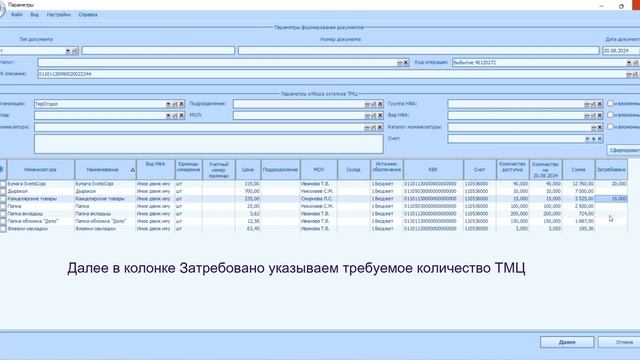Tick checkbox for Папка row
Screen dimensions: 640x360
[3, 207]
